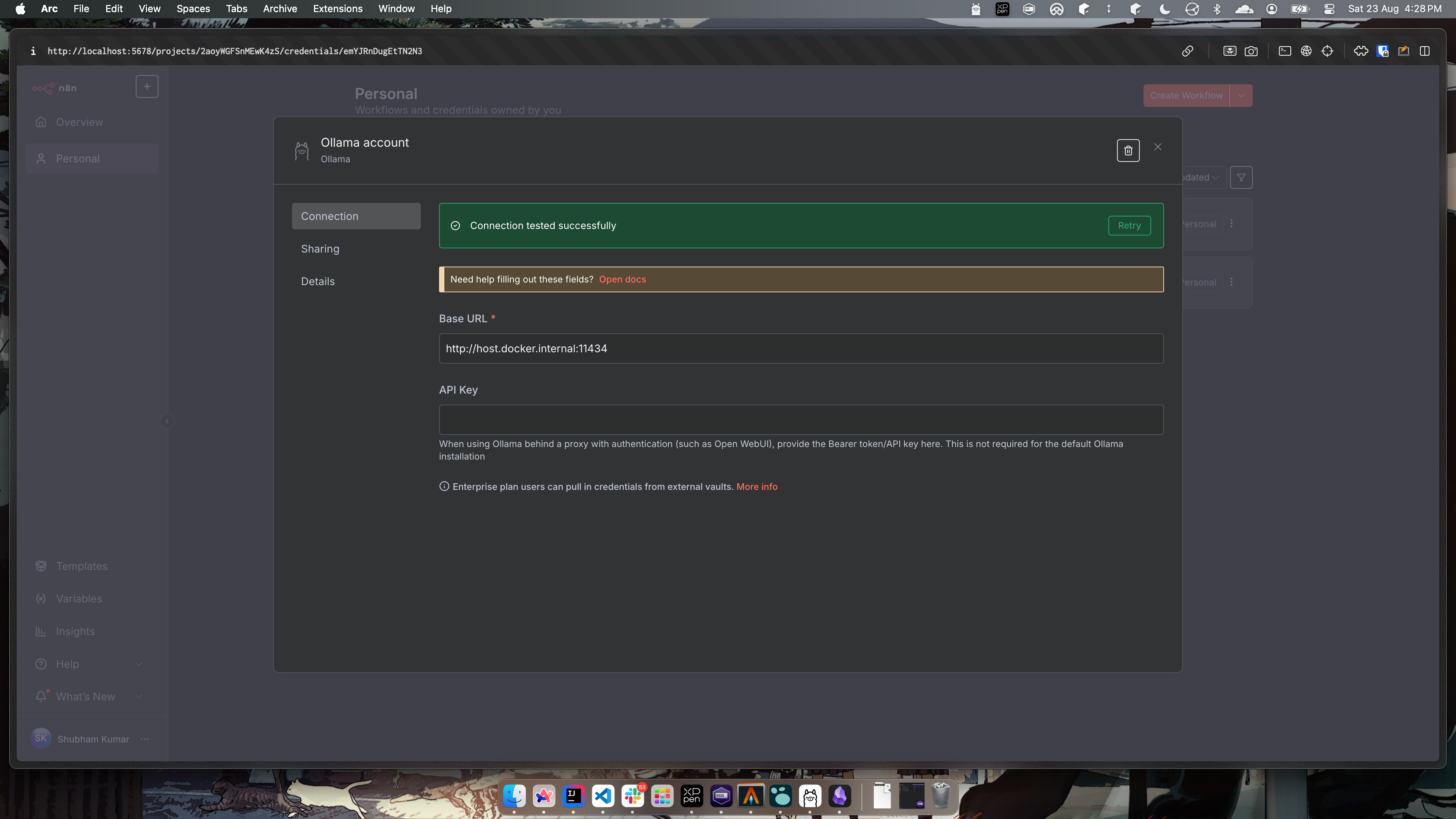
Task: Capture a screenshot with the camera toolbar icon
Action: point(1251,51)
